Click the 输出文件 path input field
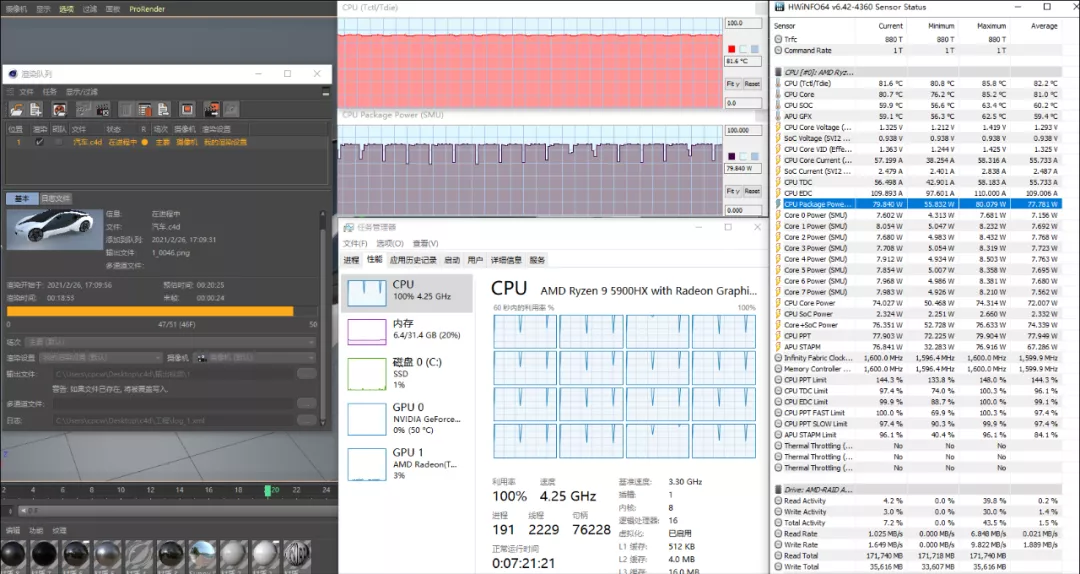 click(174, 373)
